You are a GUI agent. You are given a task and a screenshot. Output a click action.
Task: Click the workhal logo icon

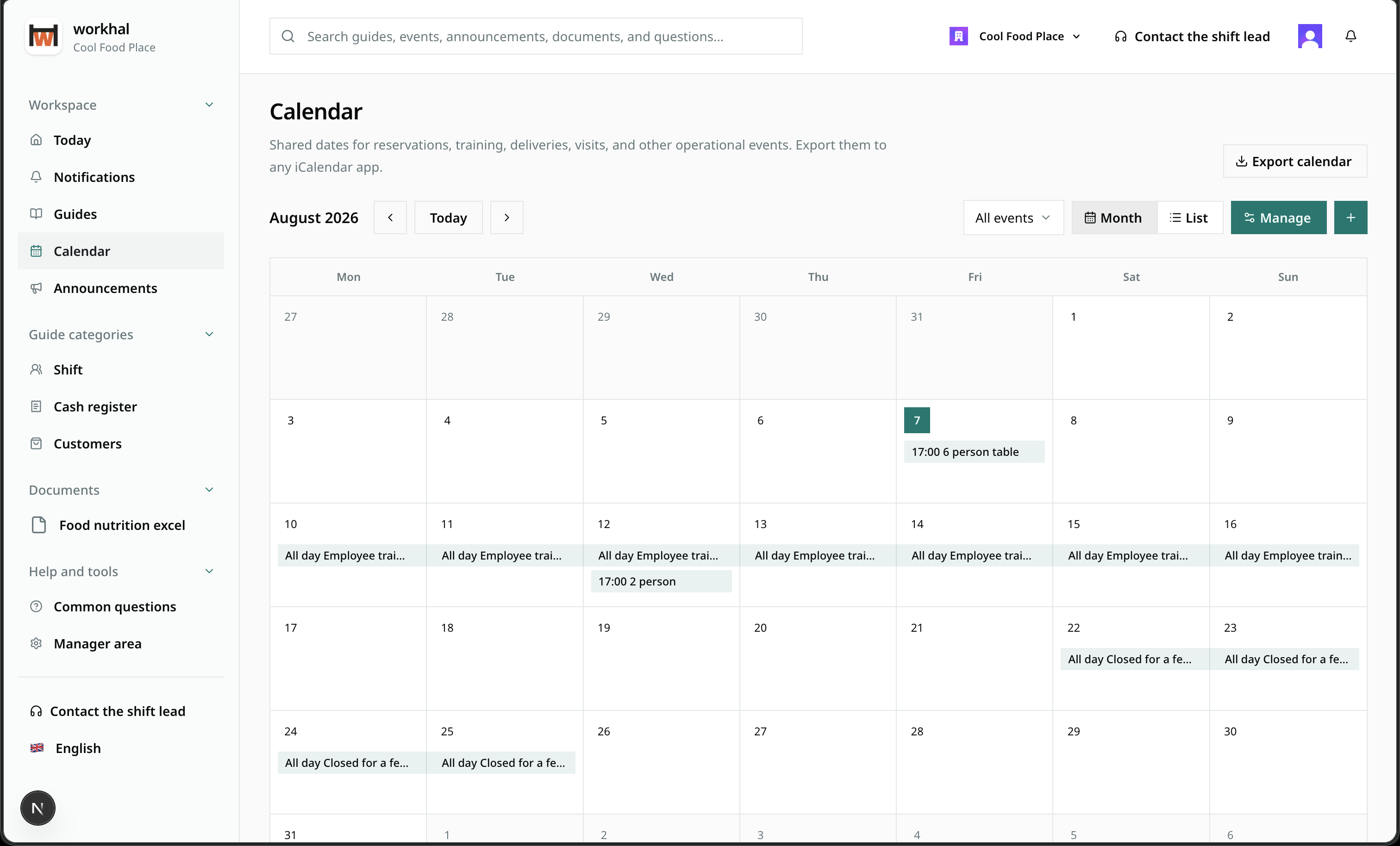pyautogui.click(x=43, y=37)
